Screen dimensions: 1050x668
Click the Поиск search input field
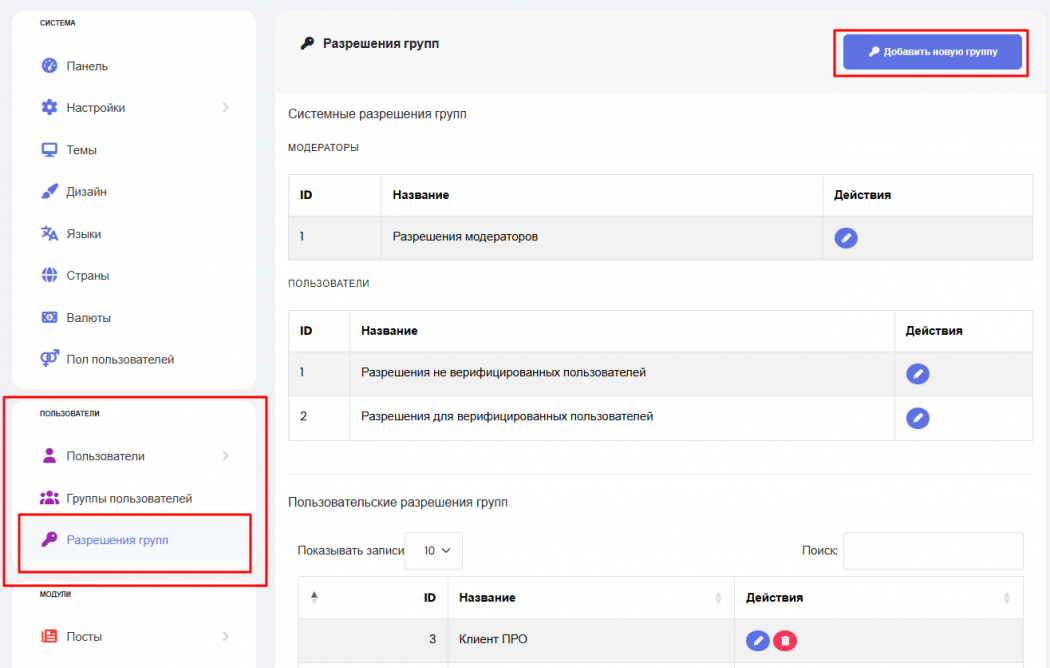933,550
